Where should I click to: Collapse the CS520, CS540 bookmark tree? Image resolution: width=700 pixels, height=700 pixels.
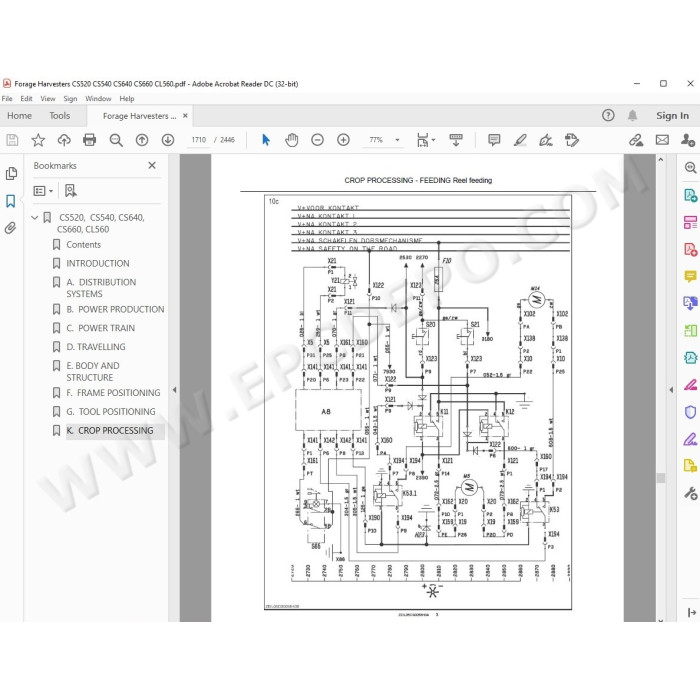(x=34, y=218)
